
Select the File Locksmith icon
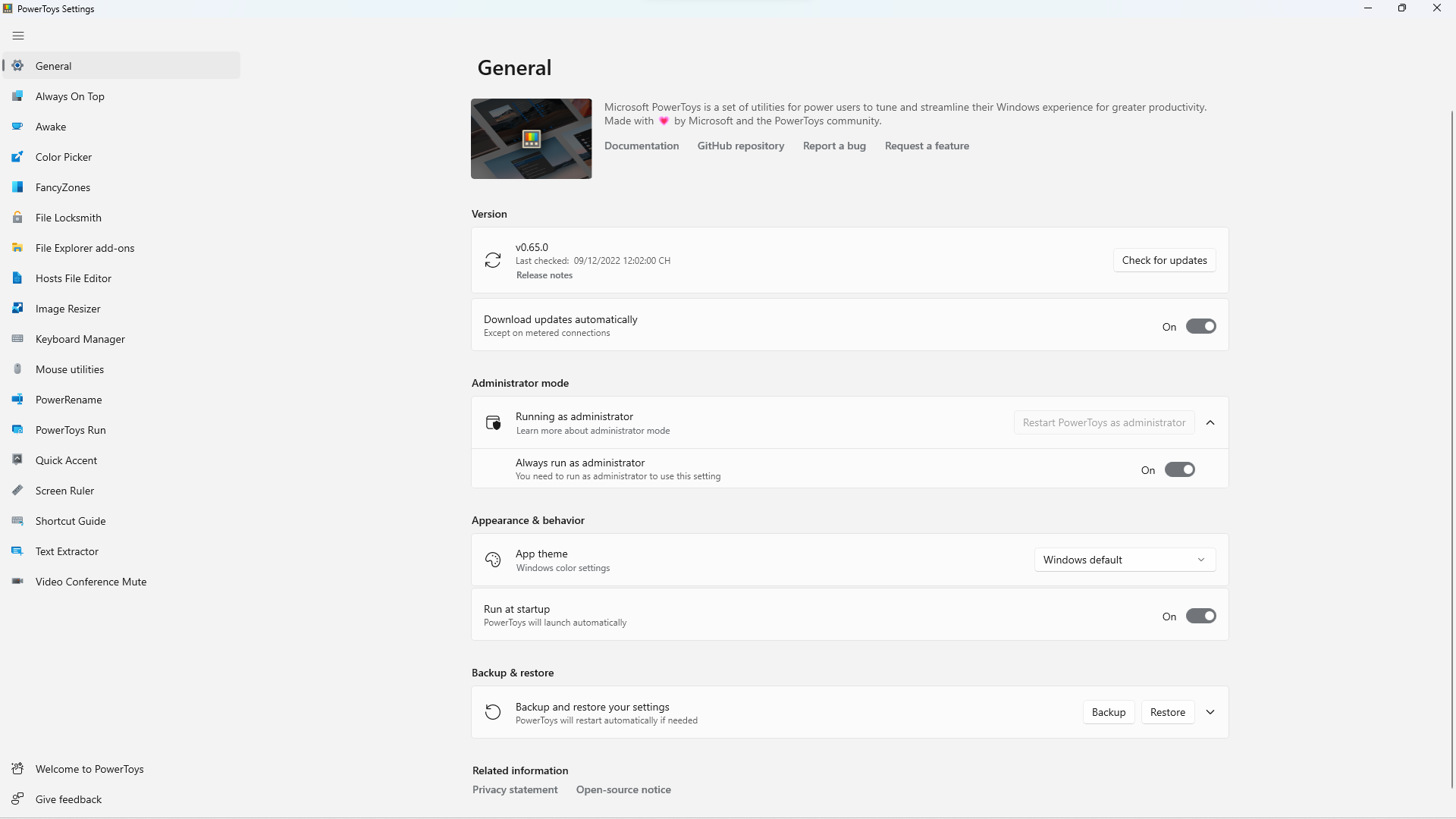(17, 217)
